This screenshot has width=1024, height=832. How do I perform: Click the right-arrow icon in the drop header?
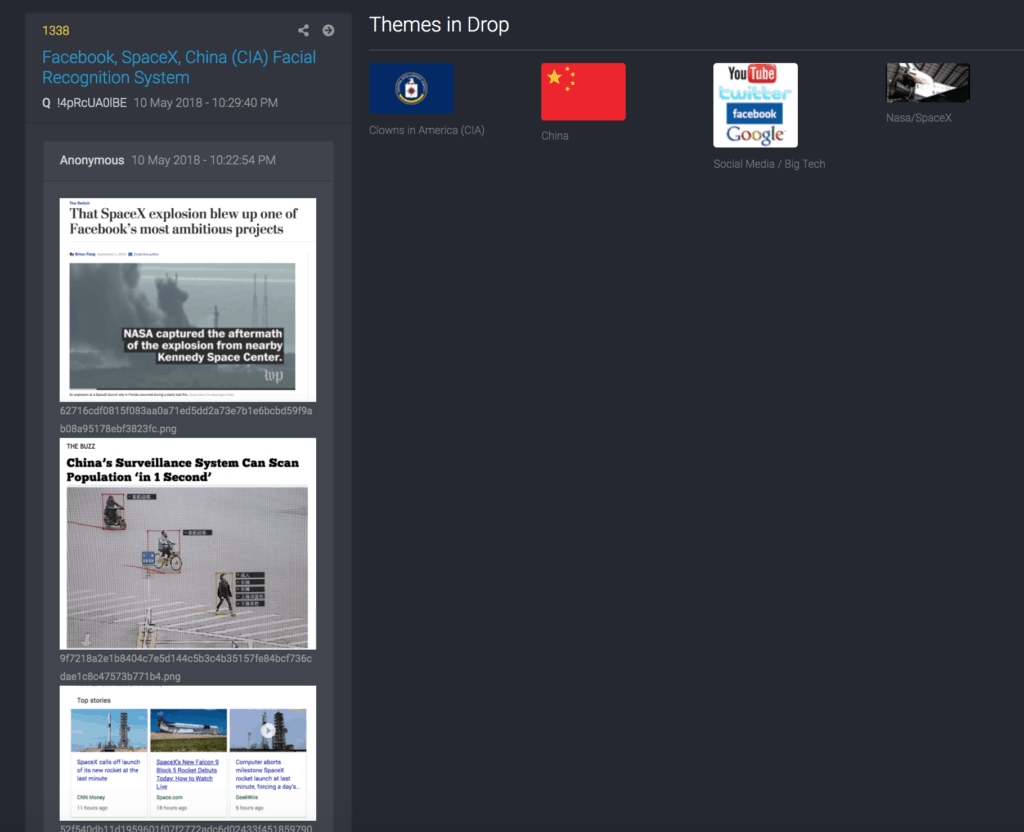coord(328,30)
